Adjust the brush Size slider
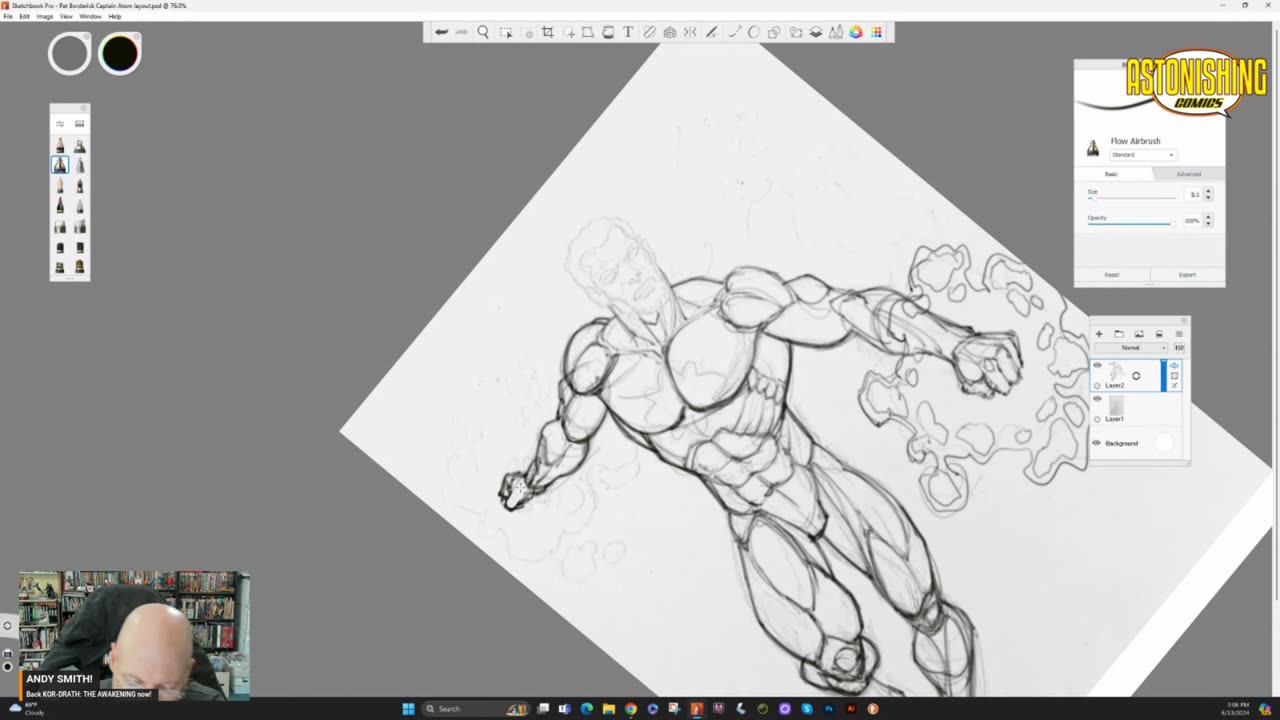Image resolution: width=1280 pixels, height=720 pixels. (1131, 198)
